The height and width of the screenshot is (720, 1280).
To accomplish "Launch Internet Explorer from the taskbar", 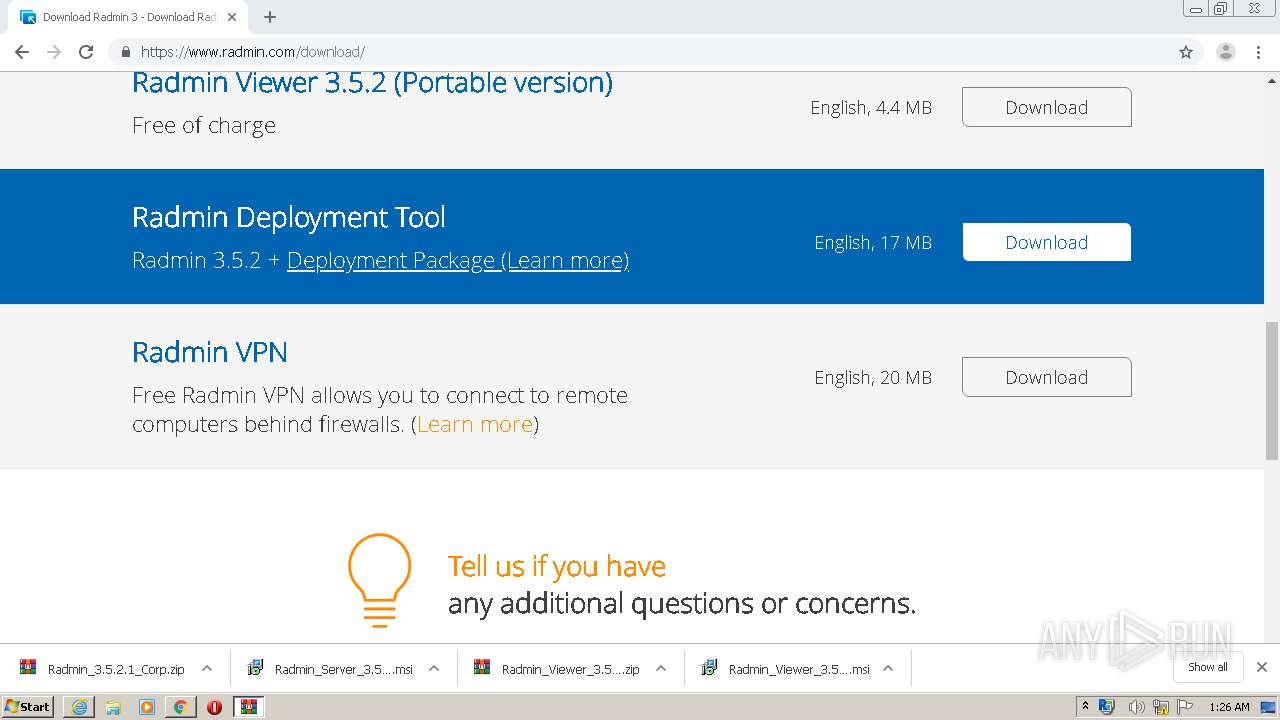I will click(x=79, y=707).
